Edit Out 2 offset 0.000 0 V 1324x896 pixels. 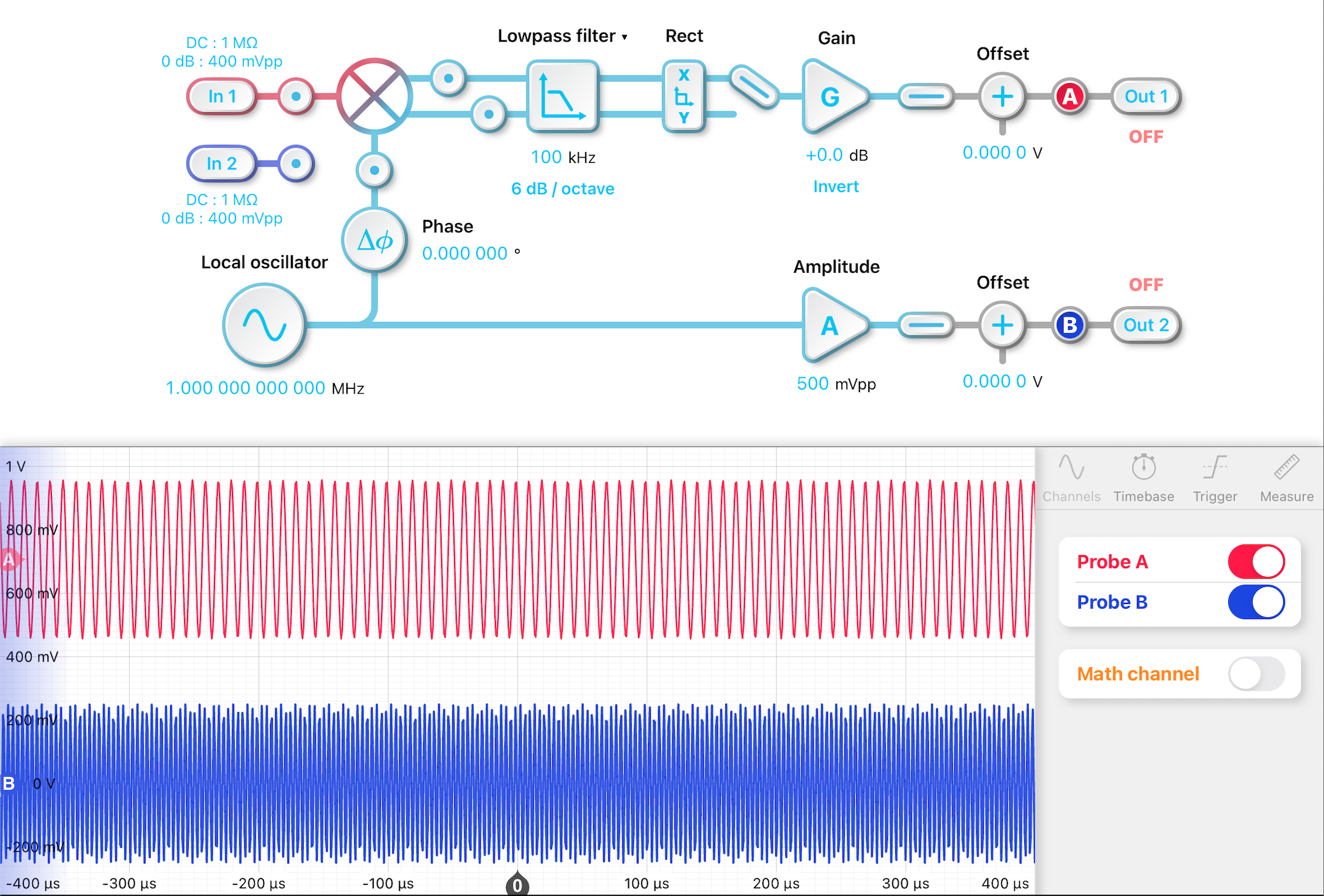pyautogui.click(x=994, y=381)
